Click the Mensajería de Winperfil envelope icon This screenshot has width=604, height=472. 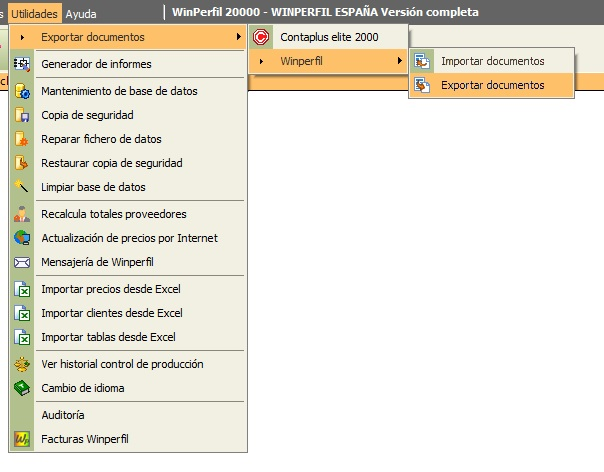(x=22, y=262)
